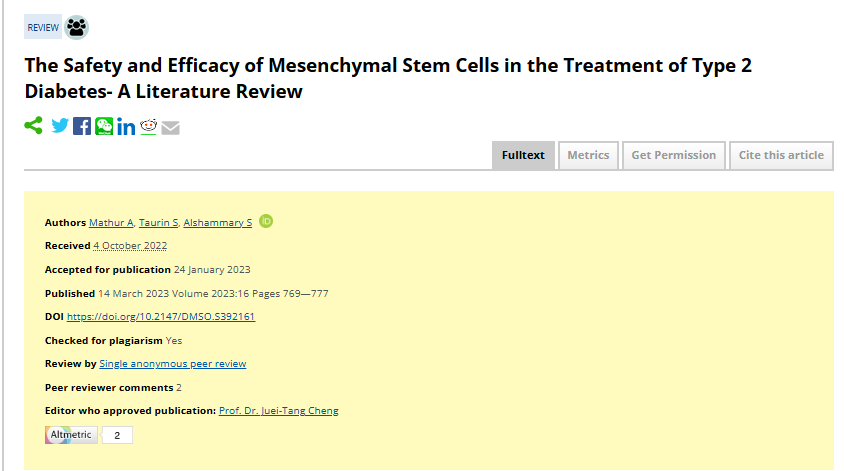Email this article via envelope icon
844x471 pixels.
point(171,127)
